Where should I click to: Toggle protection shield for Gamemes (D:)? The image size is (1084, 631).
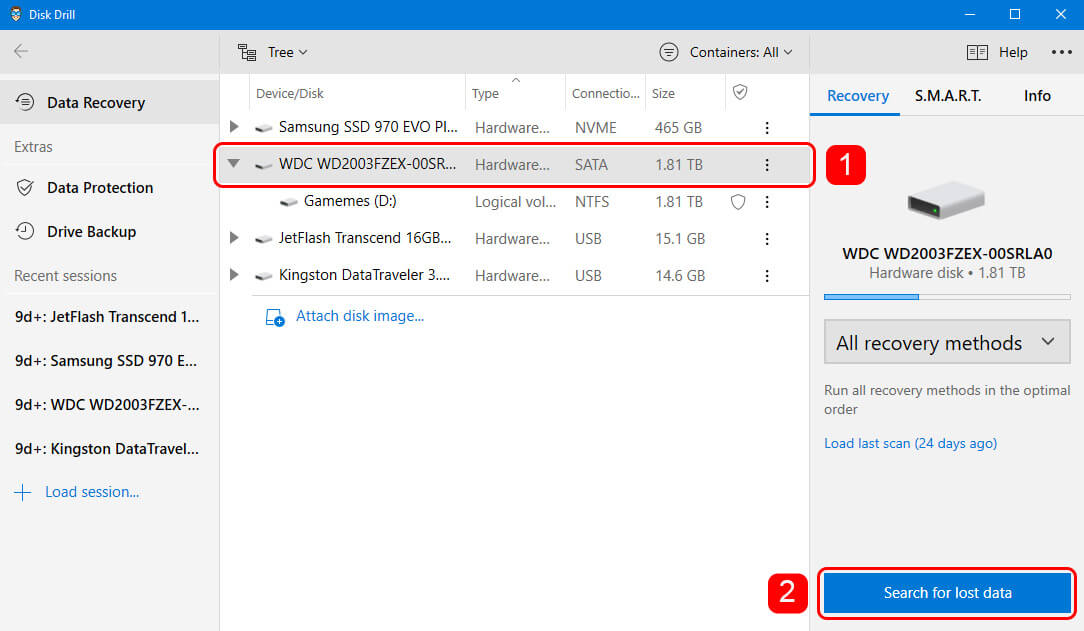pos(738,202)
